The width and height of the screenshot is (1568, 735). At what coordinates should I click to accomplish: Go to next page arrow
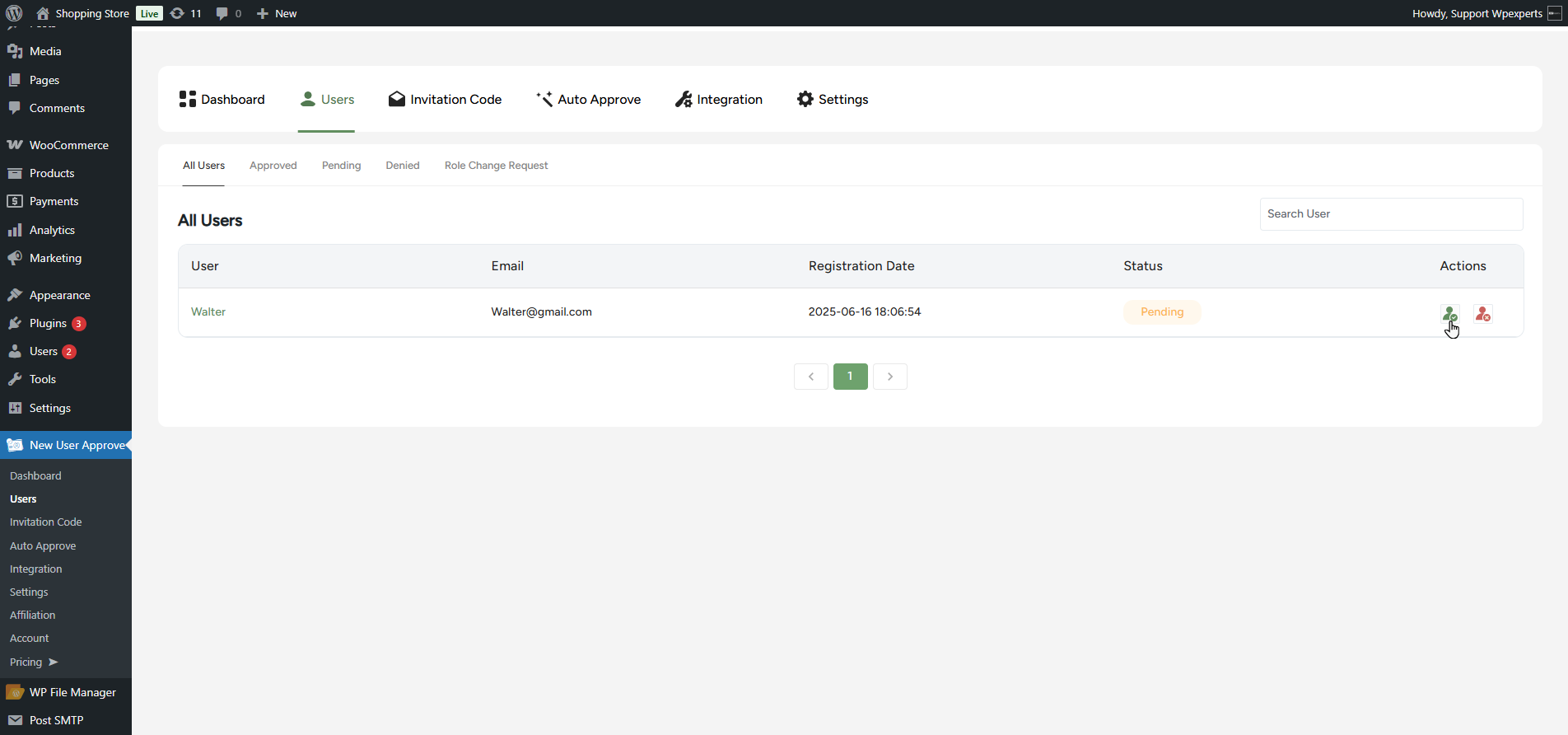pyautogui.click(x=889, y=377)
